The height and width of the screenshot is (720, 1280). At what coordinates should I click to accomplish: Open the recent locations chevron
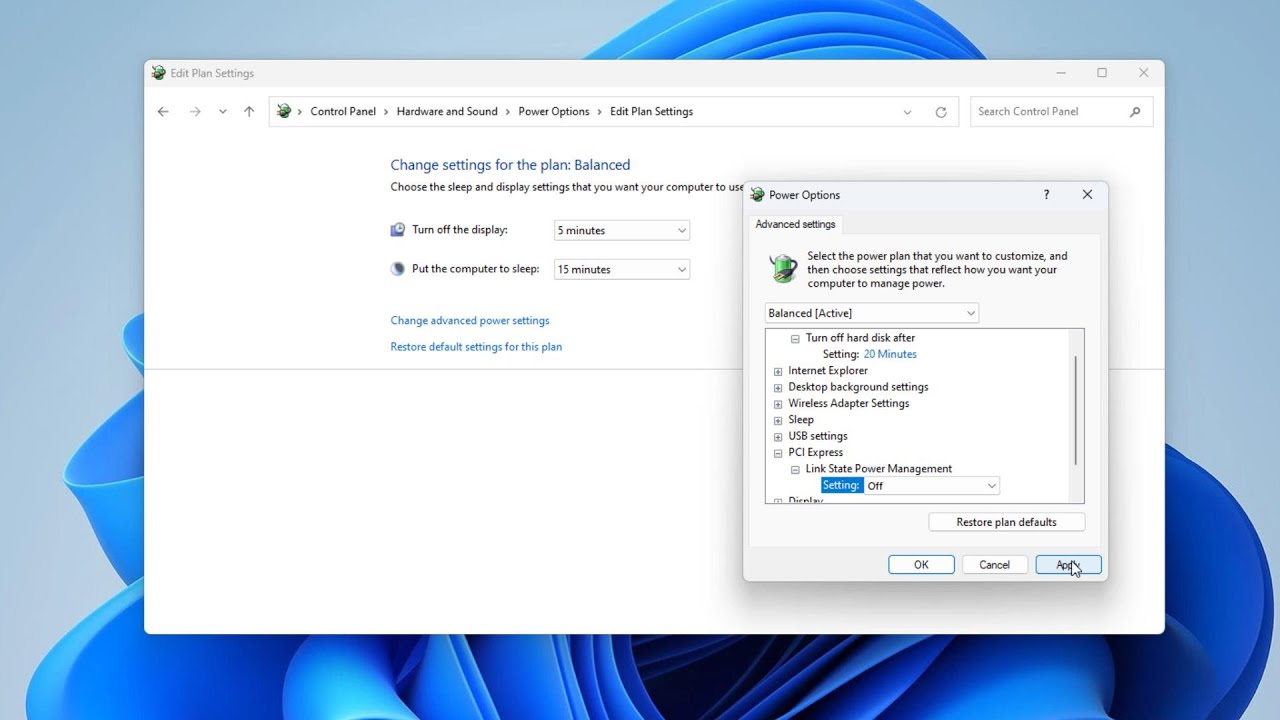coord(222,112)
